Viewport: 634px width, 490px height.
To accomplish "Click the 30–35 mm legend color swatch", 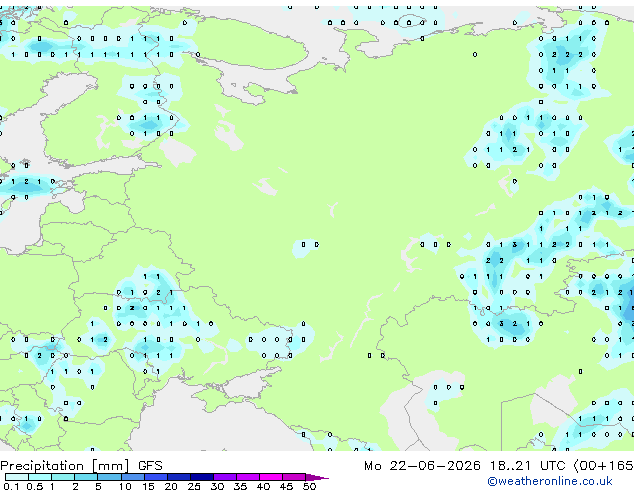I will (x=225, y=477).
